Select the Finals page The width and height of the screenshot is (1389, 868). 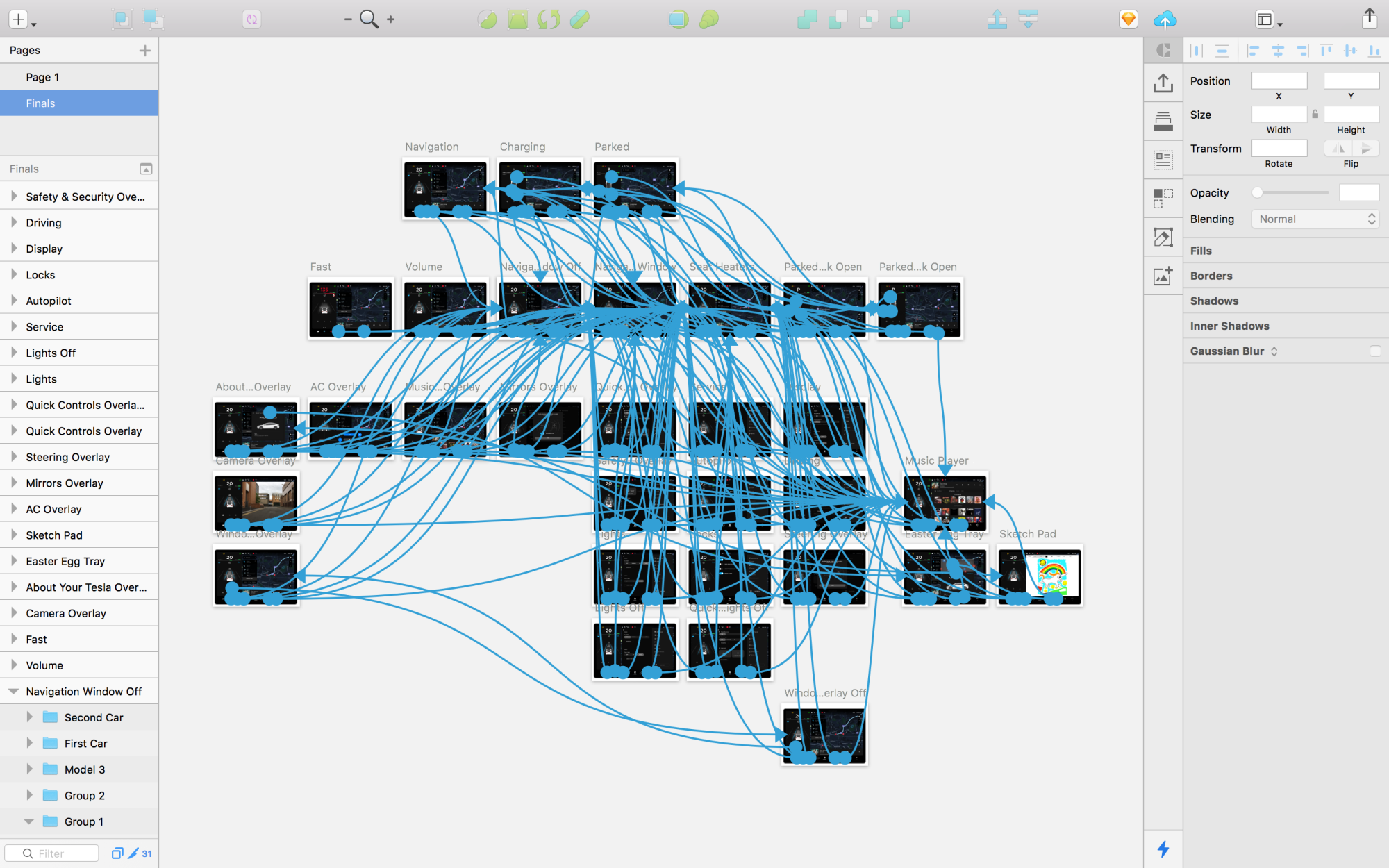[x=40, y=103]
